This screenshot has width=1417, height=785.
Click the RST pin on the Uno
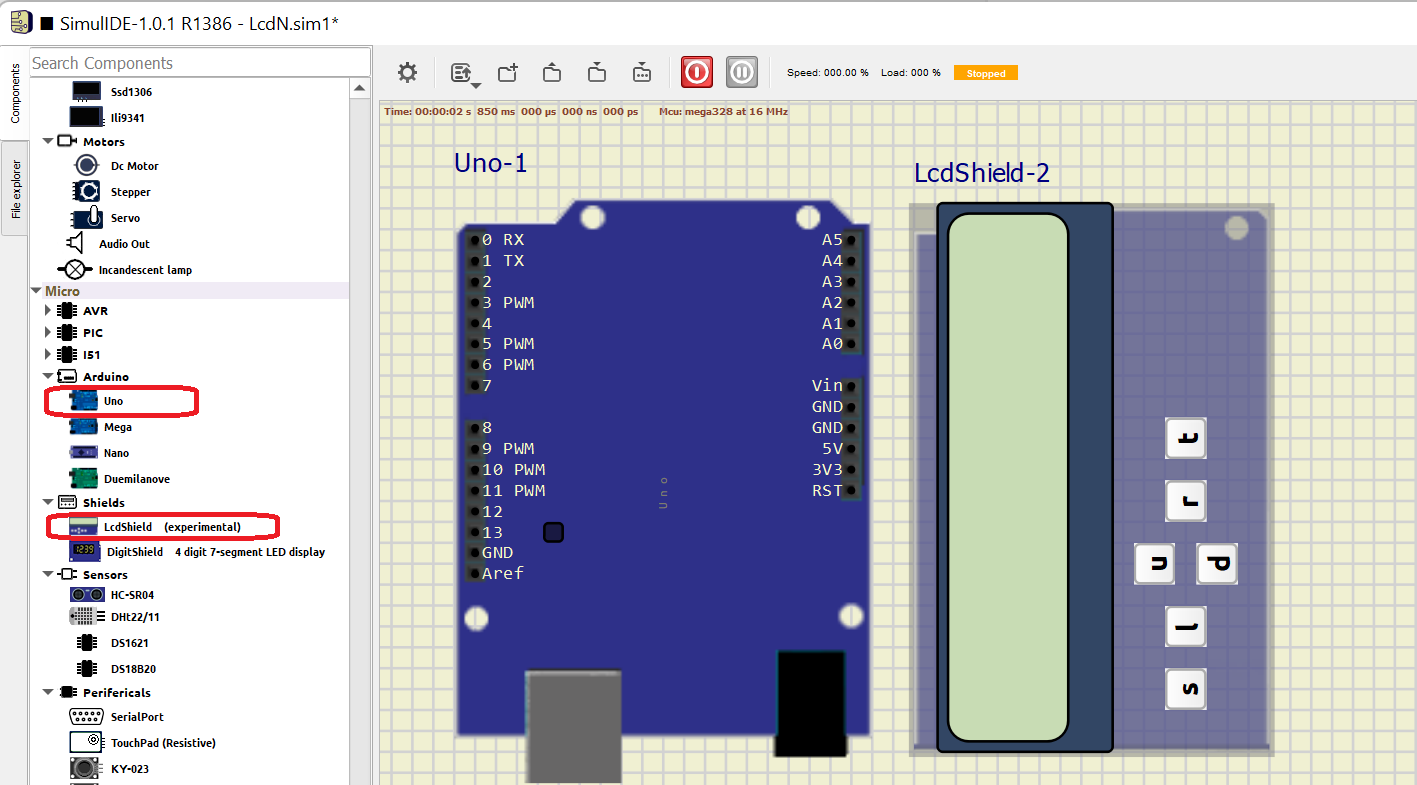coord(850,490)
